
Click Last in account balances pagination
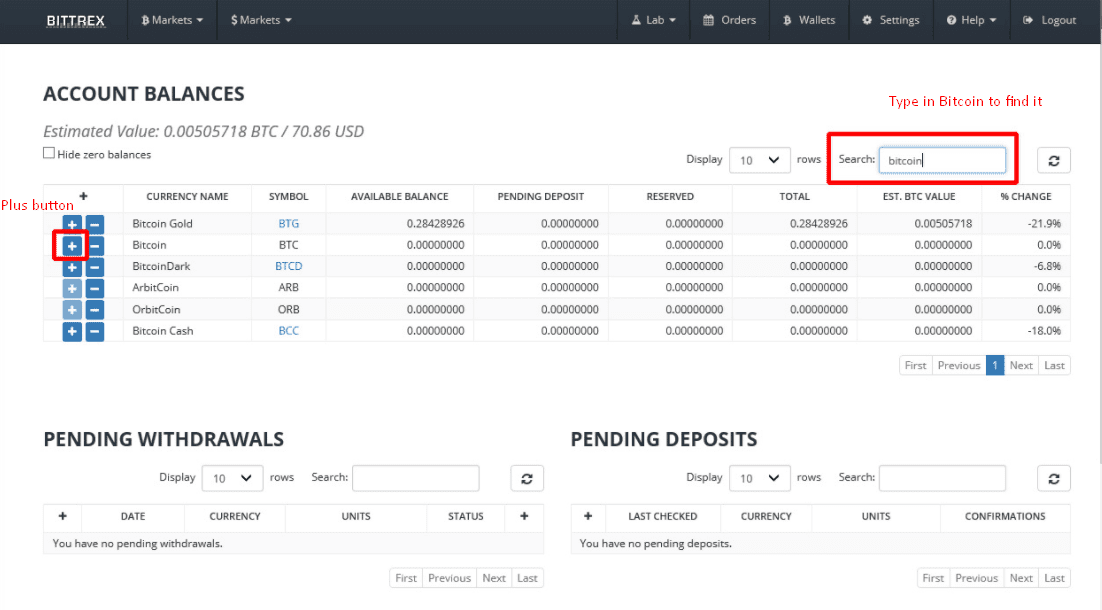click(1054, 365)
